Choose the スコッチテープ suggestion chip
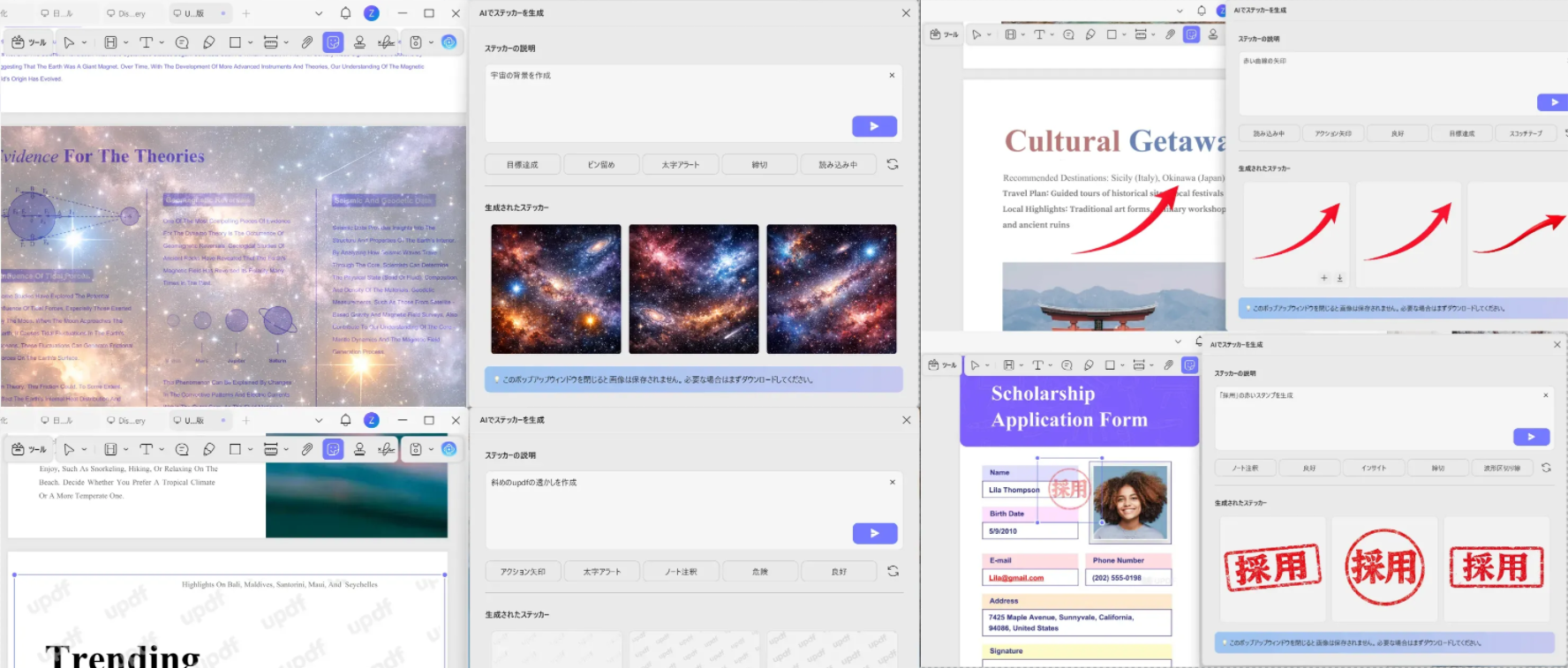 coord(1526,133)
